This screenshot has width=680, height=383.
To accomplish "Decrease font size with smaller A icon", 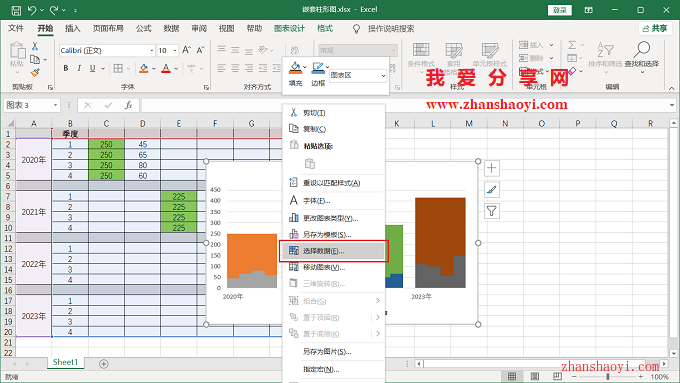I will pos(200,50).
